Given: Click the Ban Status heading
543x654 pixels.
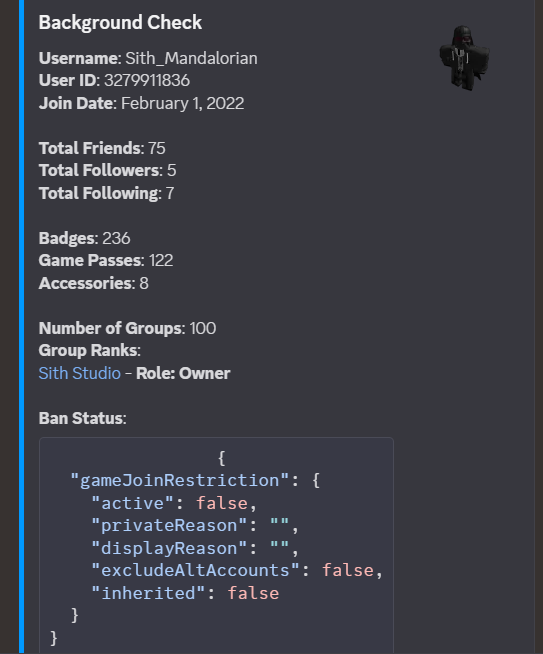Looking at the screenshot, I should 83,418.
